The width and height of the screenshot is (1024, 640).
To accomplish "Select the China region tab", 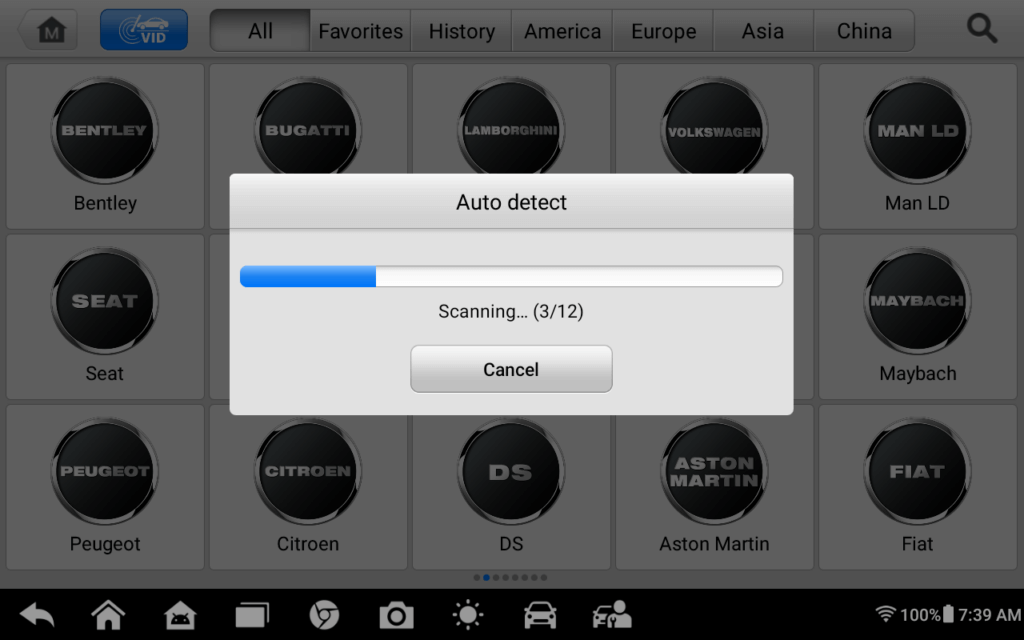I will pyautogui.click(x=864, y=31).
